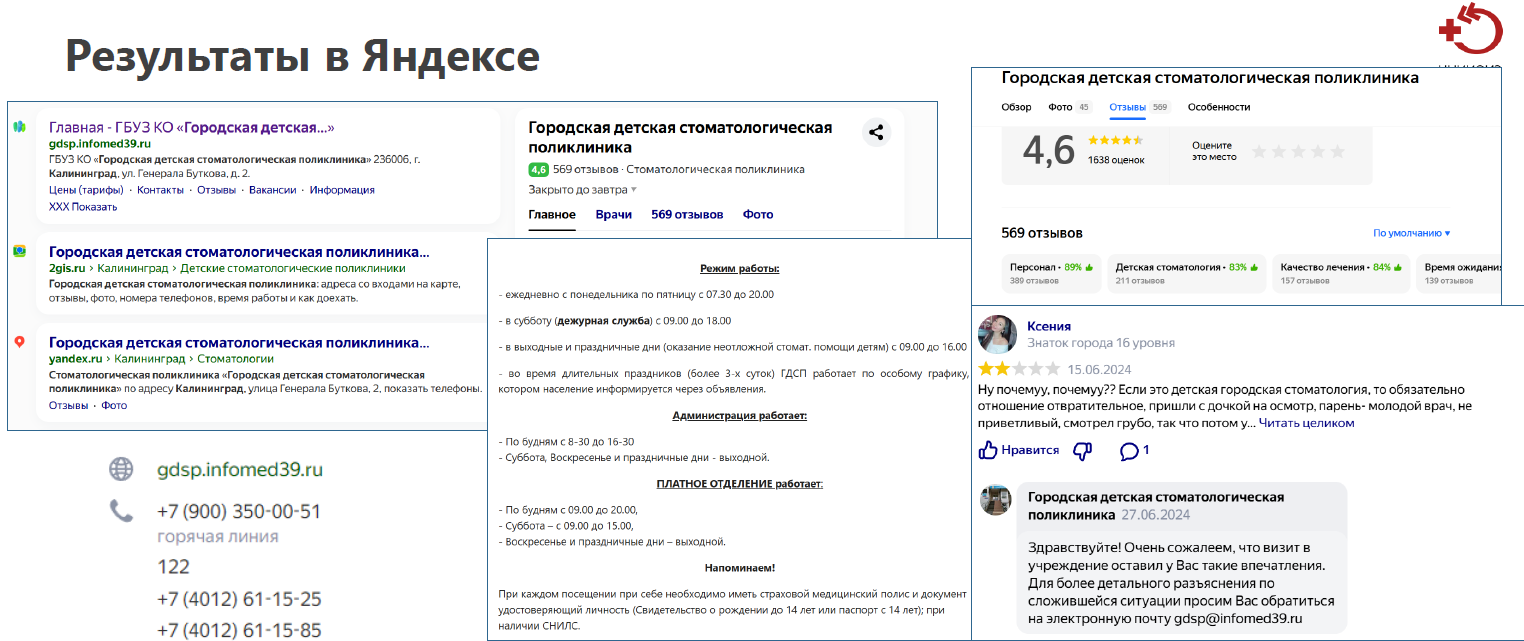
Task: Click the clinic's avatar in the reply
Action: pos(995,500)
